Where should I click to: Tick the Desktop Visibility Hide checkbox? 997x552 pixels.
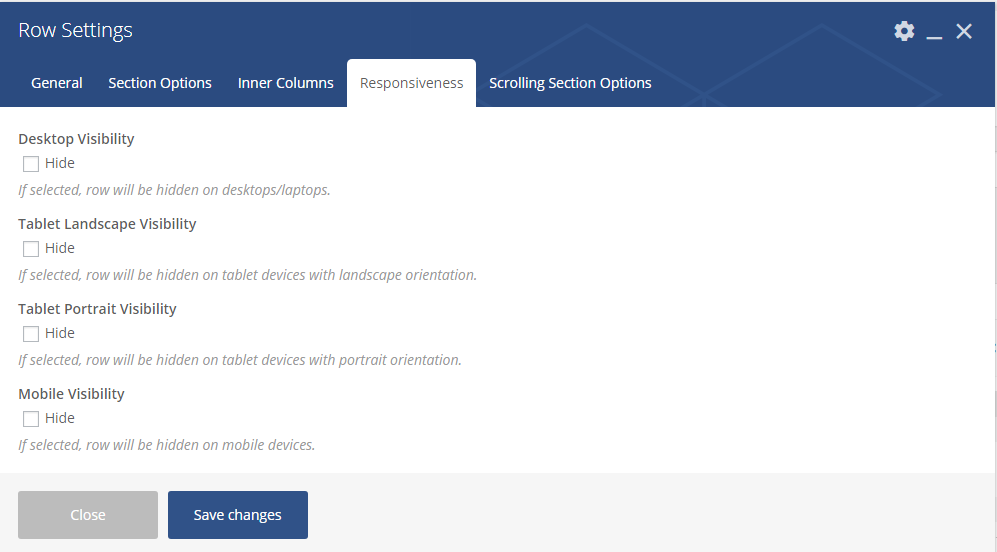(x=31, y=164)
